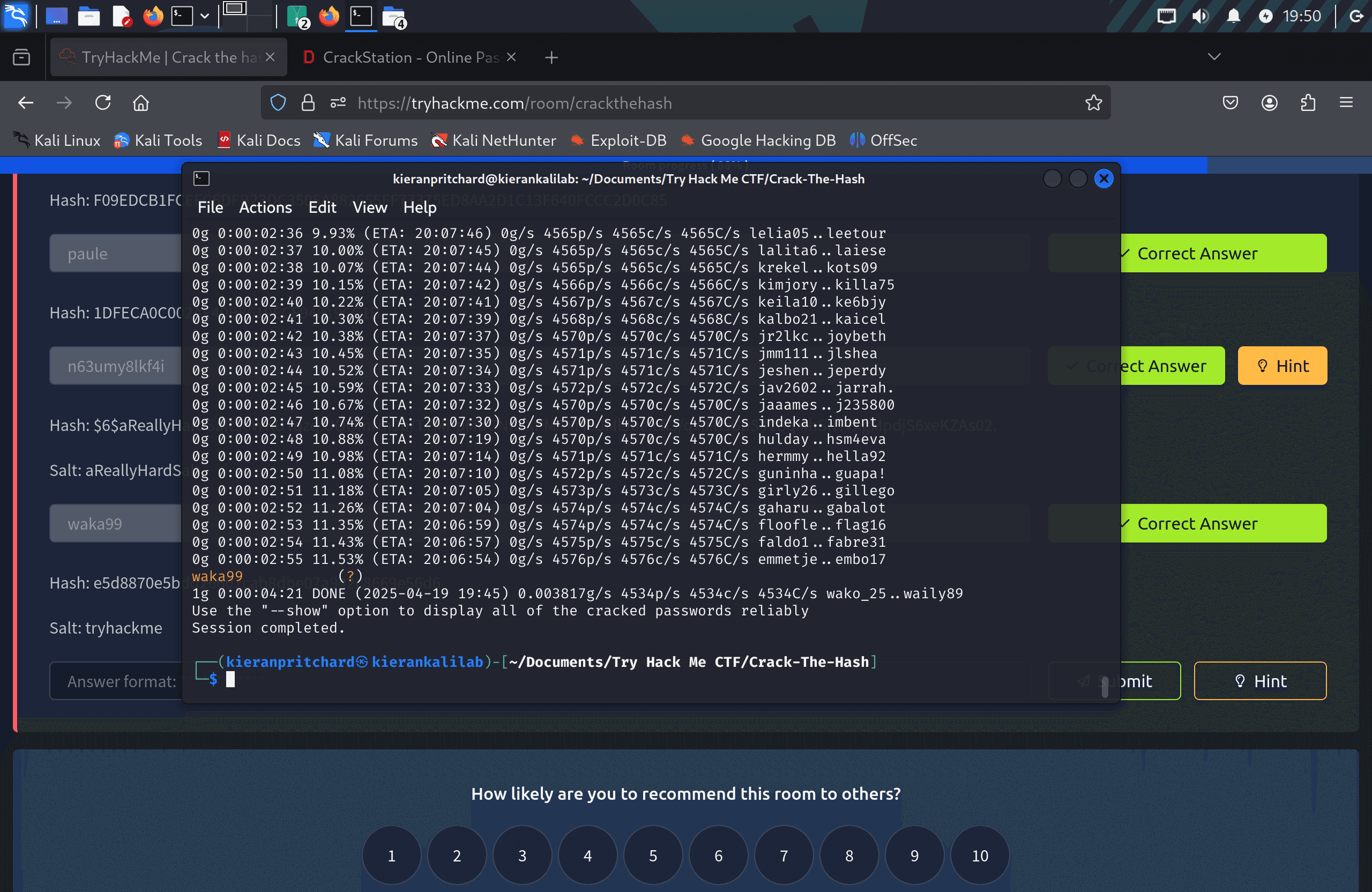Viewport: 1372px width, 892px height.
Task: Launch the text editor from the panel
Action: [122, 16]
